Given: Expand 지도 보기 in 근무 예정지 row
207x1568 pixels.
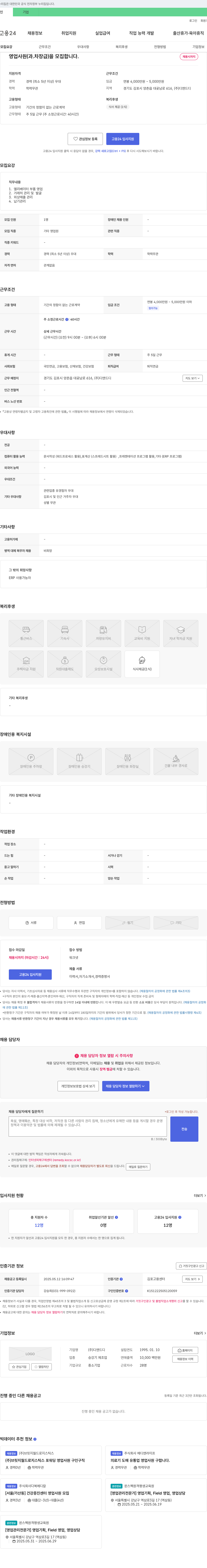Looking at the screenshot, I should [x=192, y=378].
